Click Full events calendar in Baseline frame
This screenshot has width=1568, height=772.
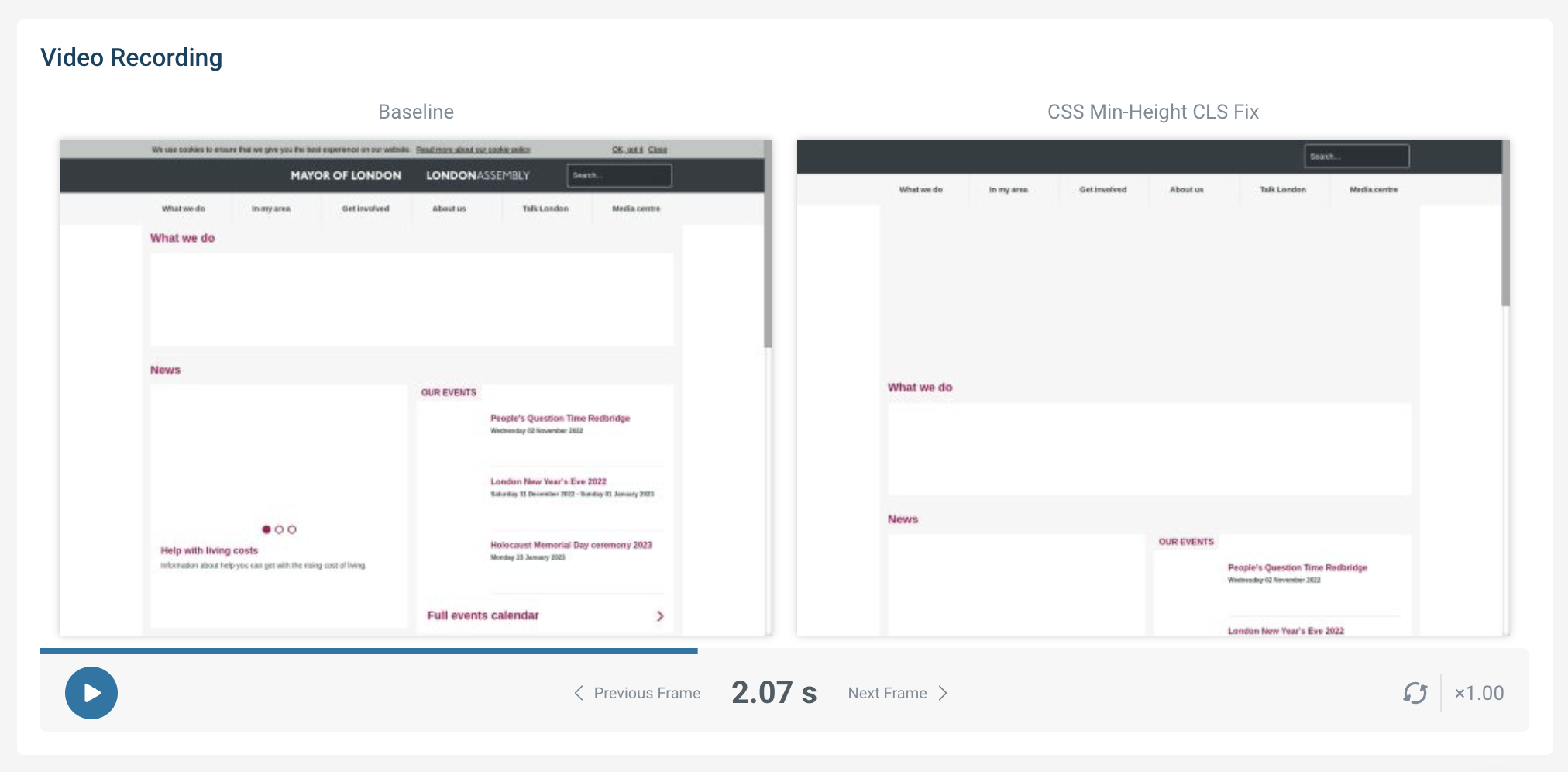coord(483,615)
